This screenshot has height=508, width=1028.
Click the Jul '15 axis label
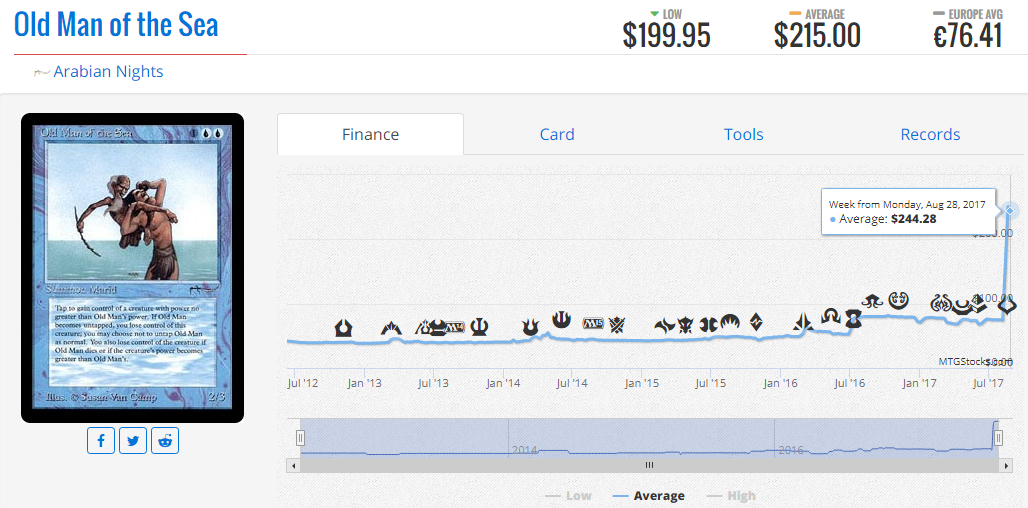(710, 382)
